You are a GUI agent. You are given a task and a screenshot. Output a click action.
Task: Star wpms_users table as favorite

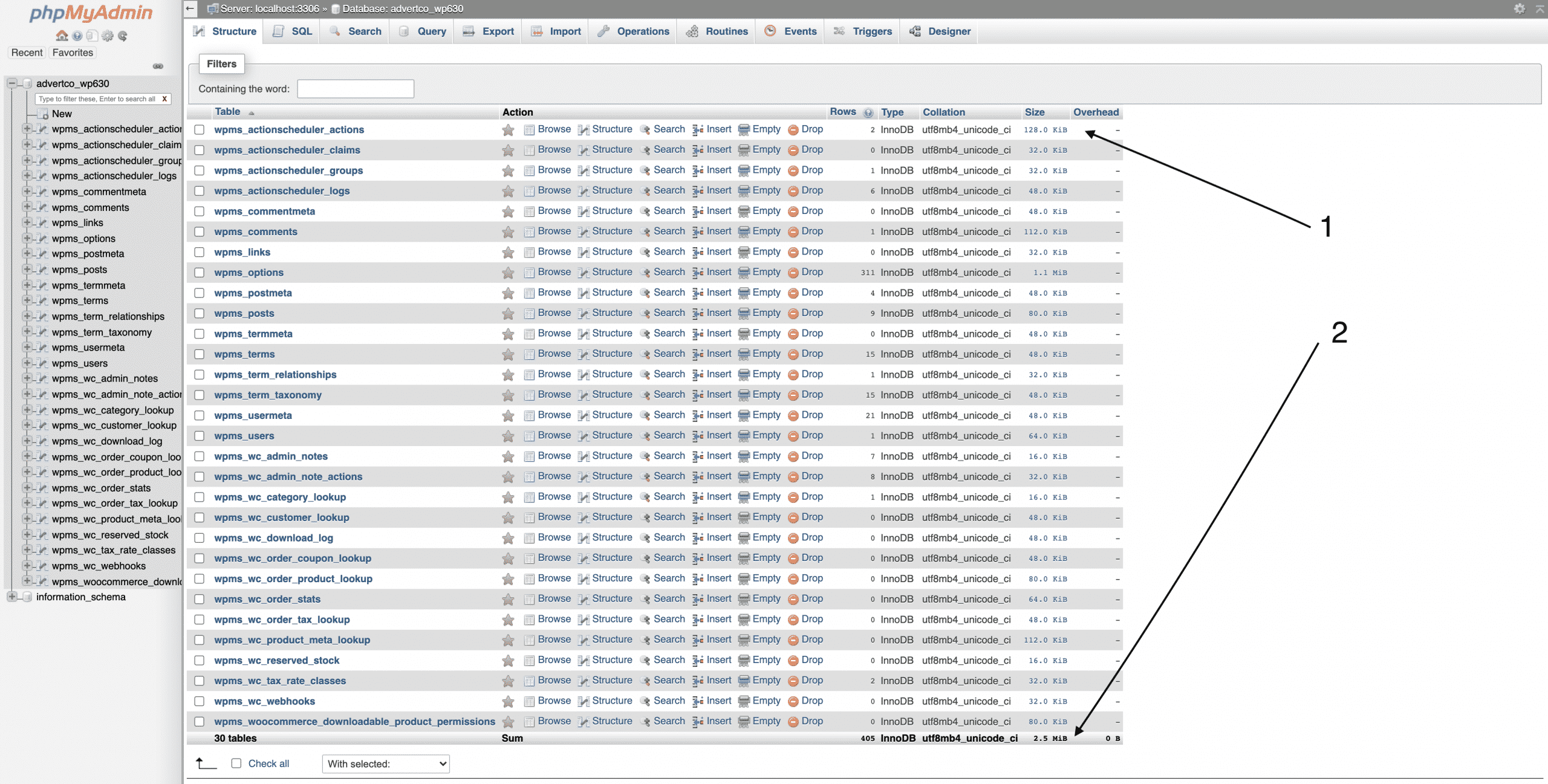(508, 436)
